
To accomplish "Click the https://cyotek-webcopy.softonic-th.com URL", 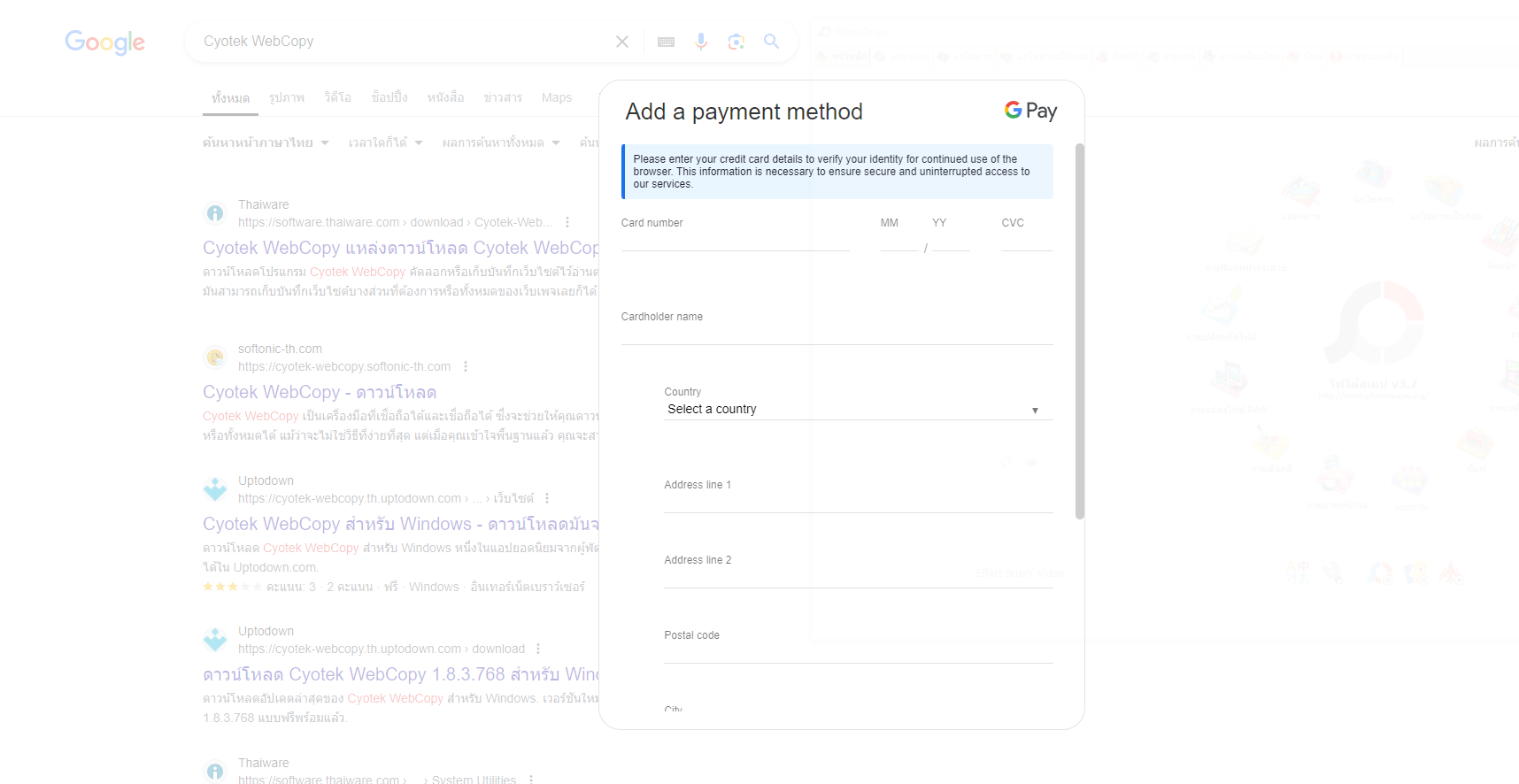I will (x=344, y=366).
